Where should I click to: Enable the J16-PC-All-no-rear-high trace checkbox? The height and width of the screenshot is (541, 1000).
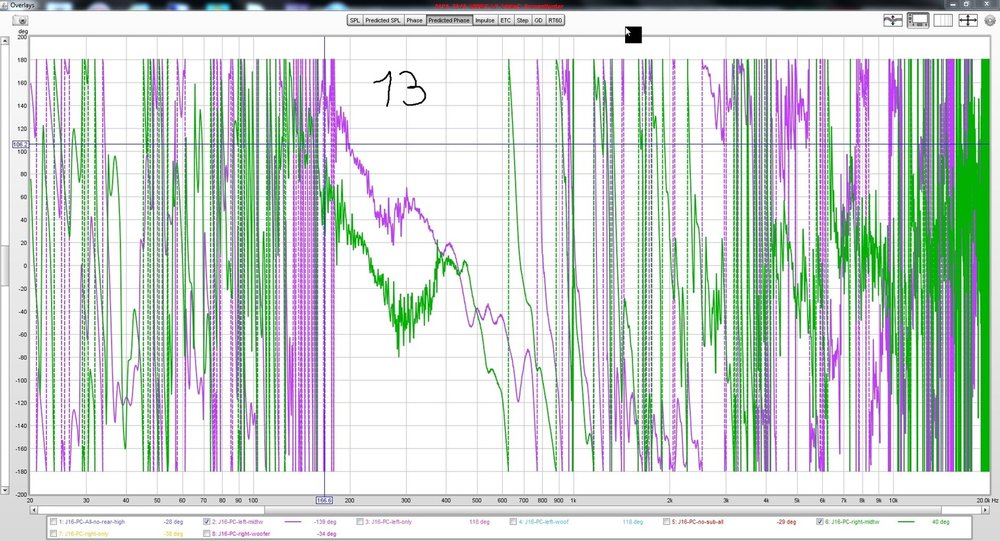[x=54, y=522]
